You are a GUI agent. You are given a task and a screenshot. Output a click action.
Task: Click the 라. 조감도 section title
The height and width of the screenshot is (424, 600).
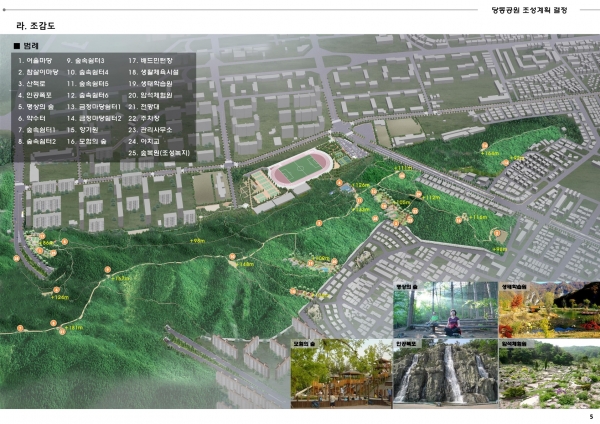point(36,26)
